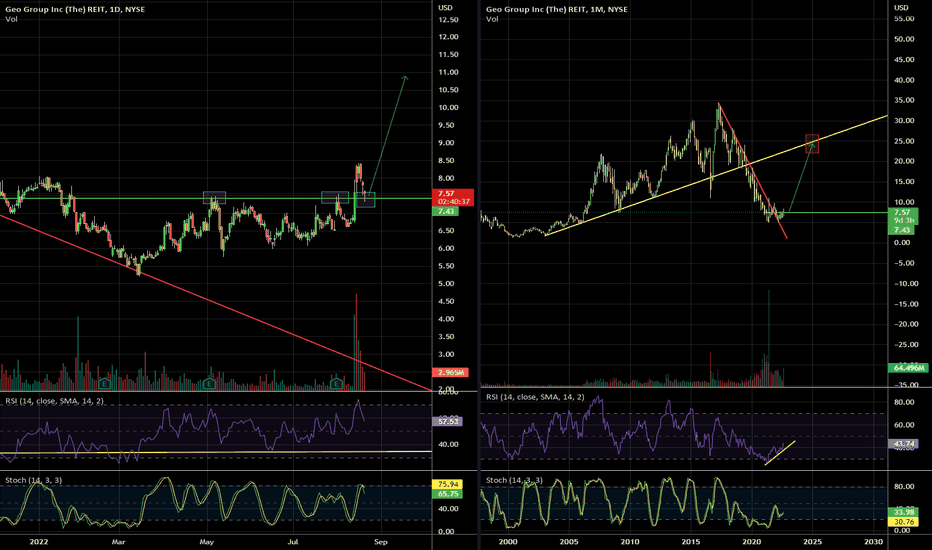Click the RSI value 57.53 label

pos(448,422)
